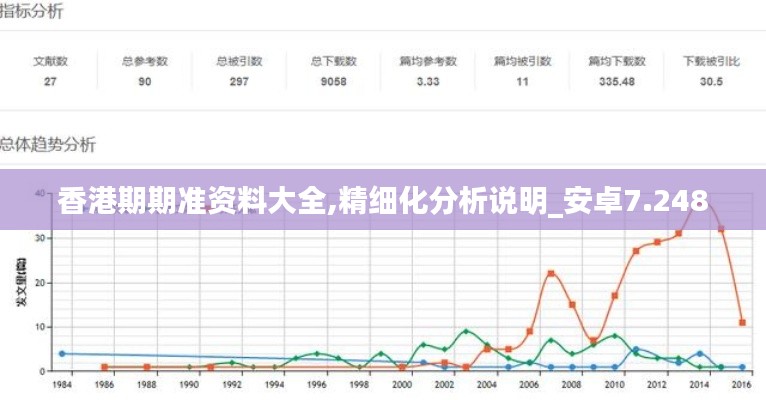Select the orange data point at 2015

(721, 229)
